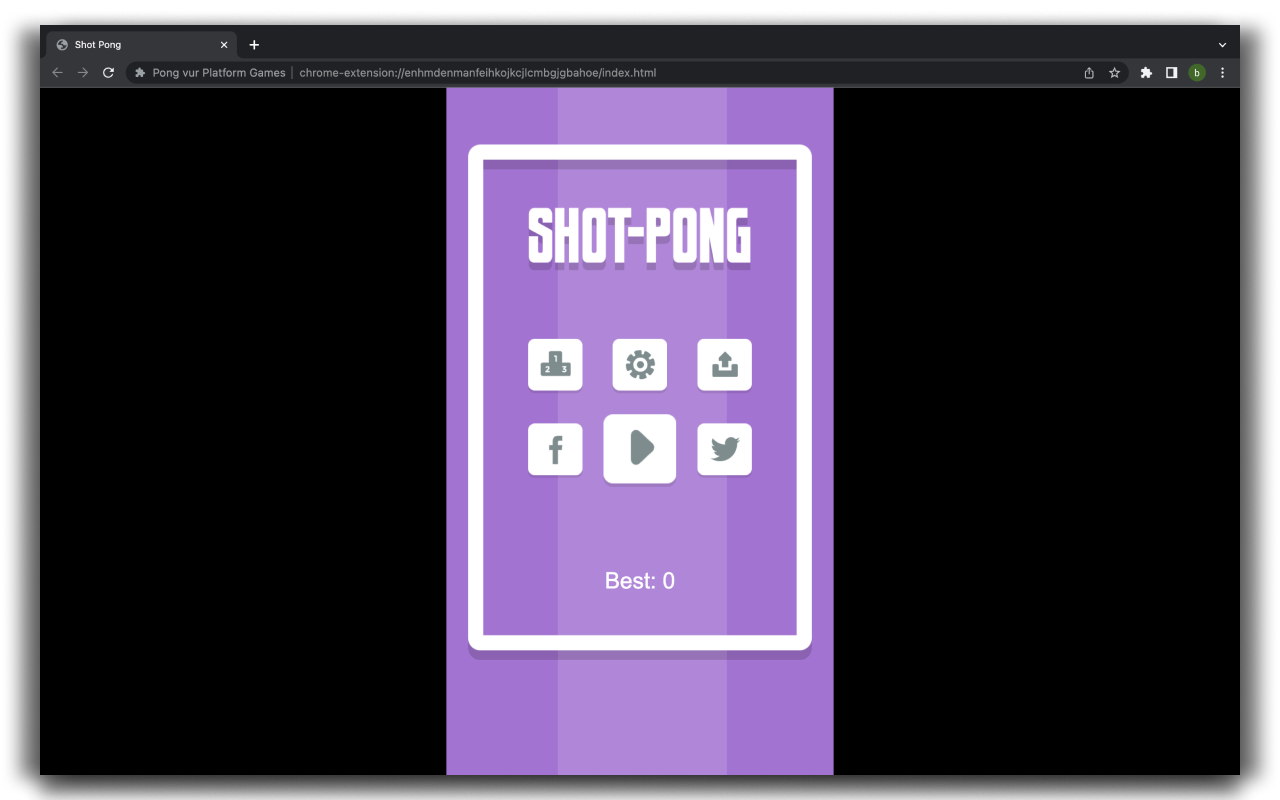Open the Twitter bird icon
1280x800 pixels.
click(724, 449)
